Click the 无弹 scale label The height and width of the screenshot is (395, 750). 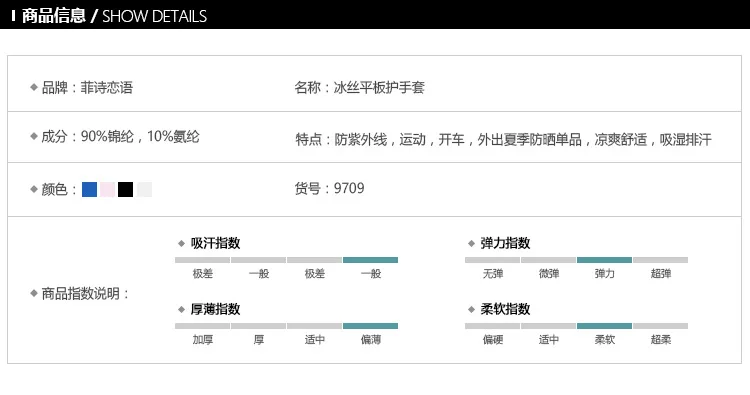[493, 274]
